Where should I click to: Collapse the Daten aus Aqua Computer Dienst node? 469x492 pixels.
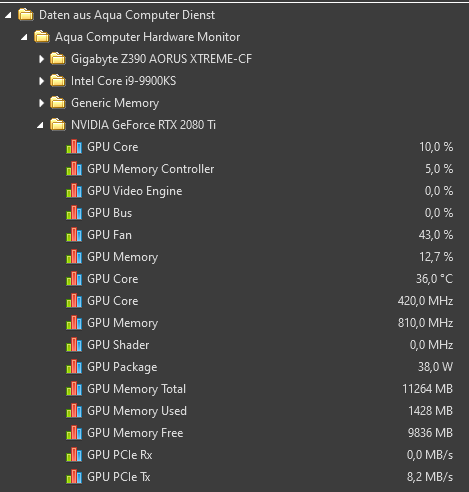(x=8, y=15)
